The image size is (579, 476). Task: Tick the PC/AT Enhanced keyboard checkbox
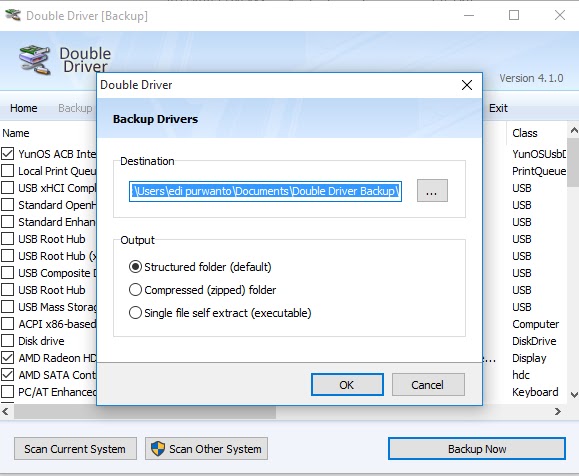(x=7, y=391)
